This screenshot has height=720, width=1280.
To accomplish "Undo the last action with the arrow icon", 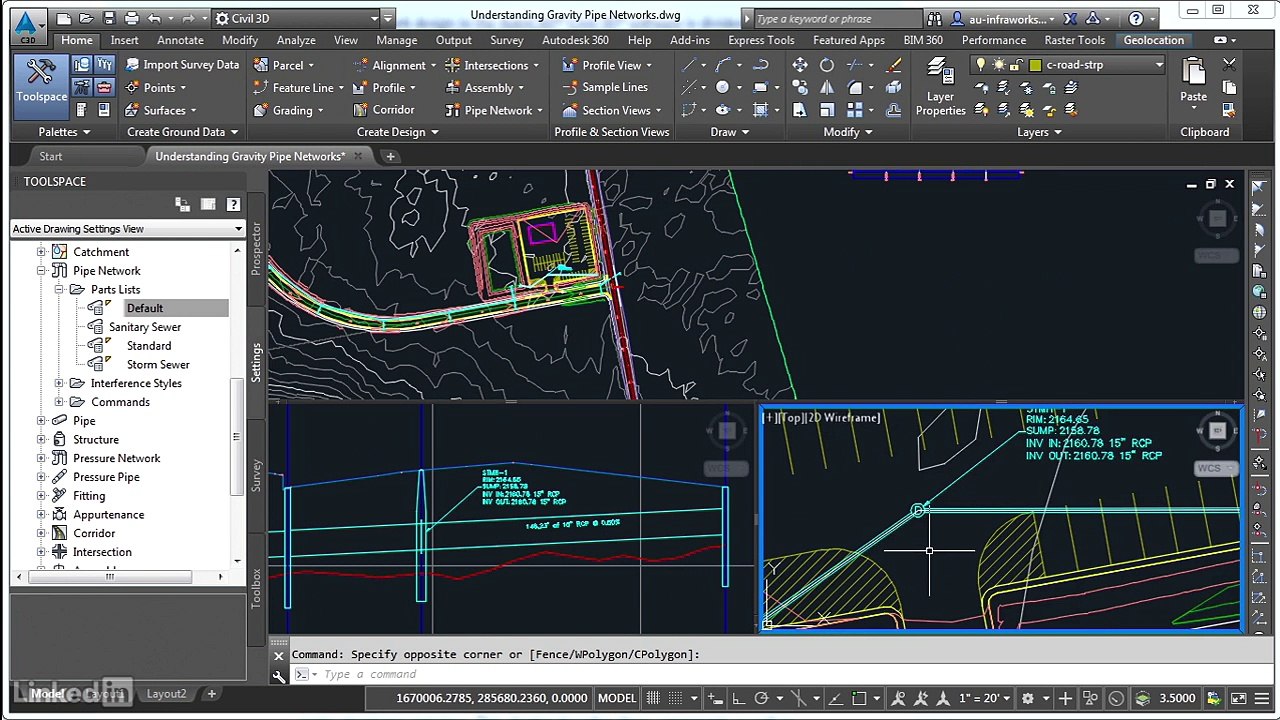I will coord(154,18).
